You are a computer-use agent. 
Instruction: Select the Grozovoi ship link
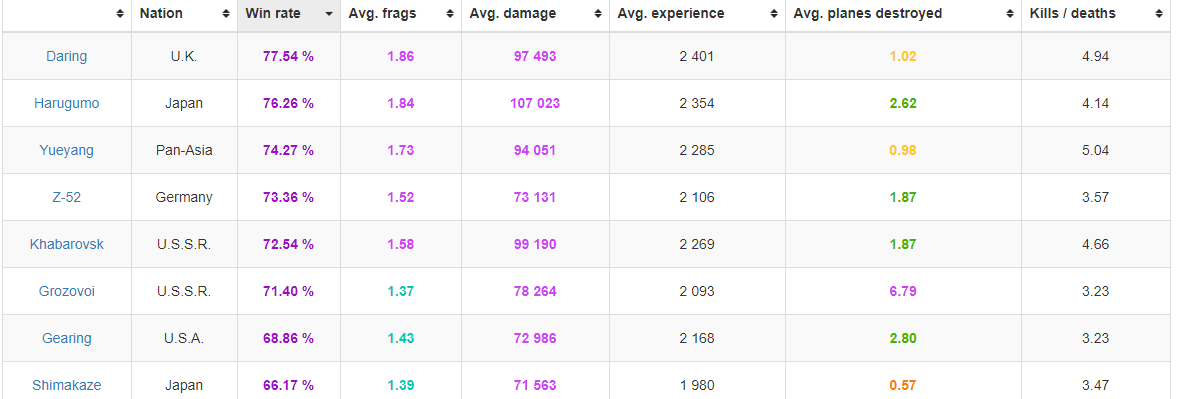pos(66,291)
